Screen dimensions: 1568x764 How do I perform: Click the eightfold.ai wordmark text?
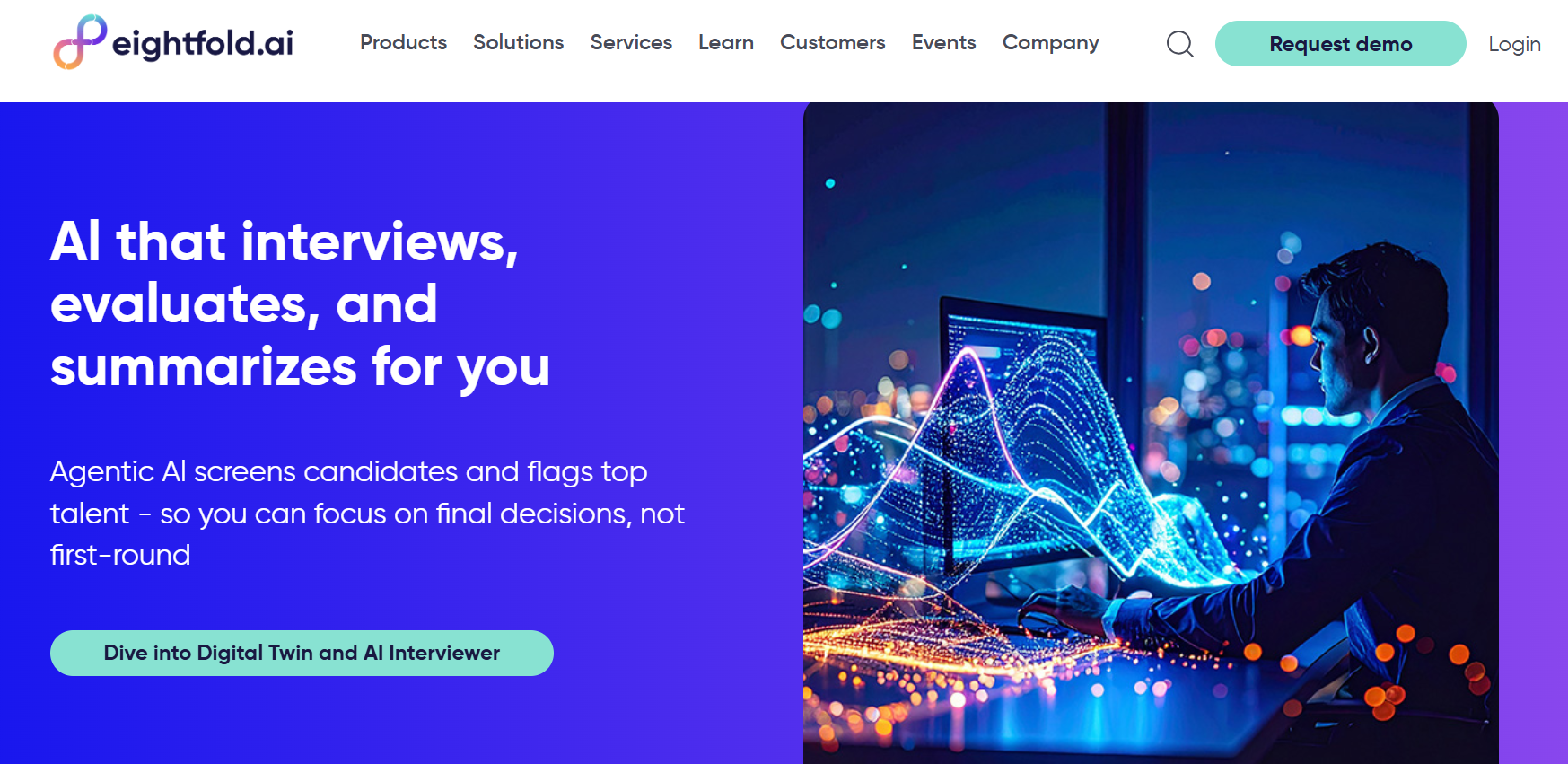tap(203, 43)
